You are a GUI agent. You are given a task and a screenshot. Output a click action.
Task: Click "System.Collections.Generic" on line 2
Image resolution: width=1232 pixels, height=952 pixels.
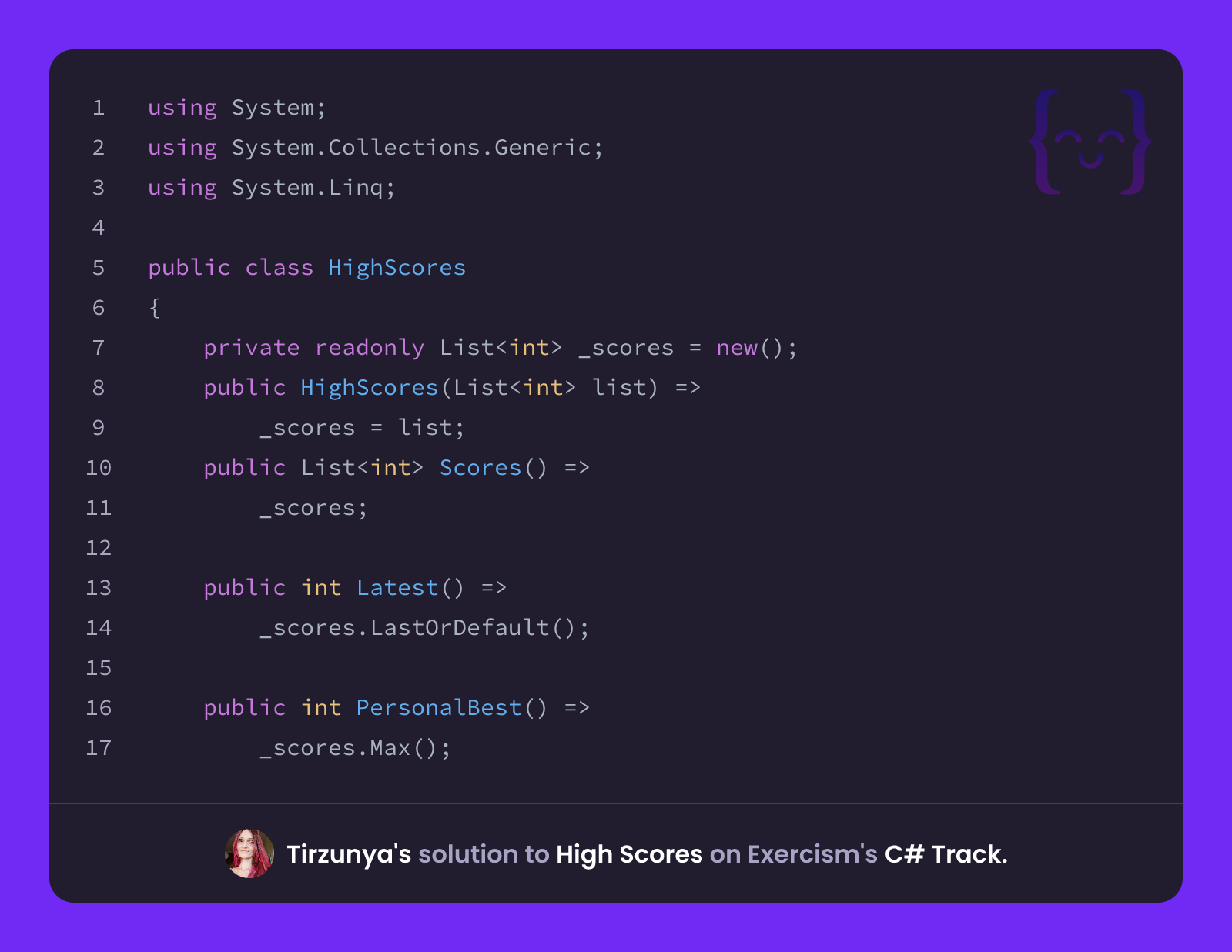click(x=410, y=148)
